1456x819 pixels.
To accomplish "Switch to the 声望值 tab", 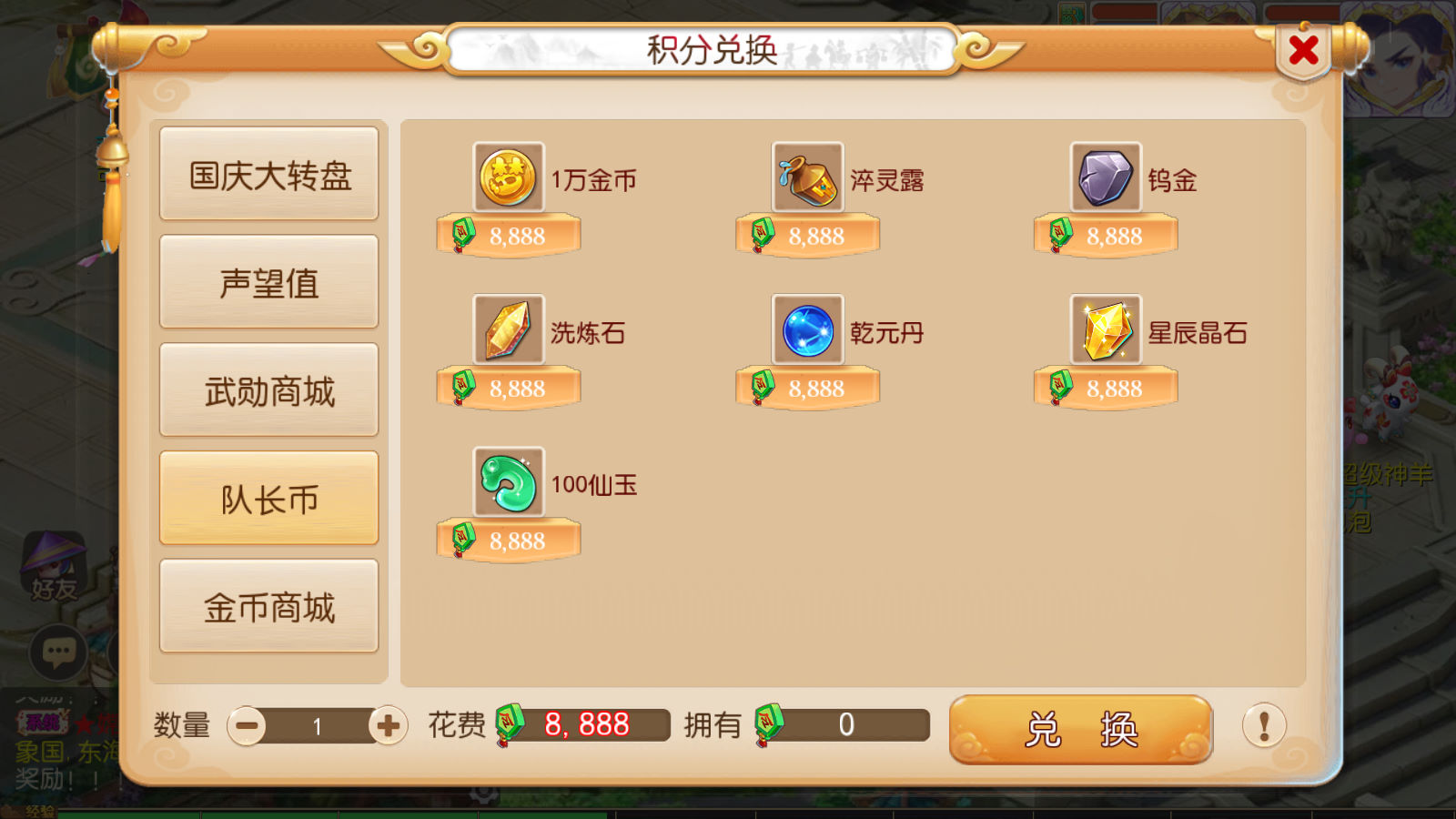I will 269,282.
